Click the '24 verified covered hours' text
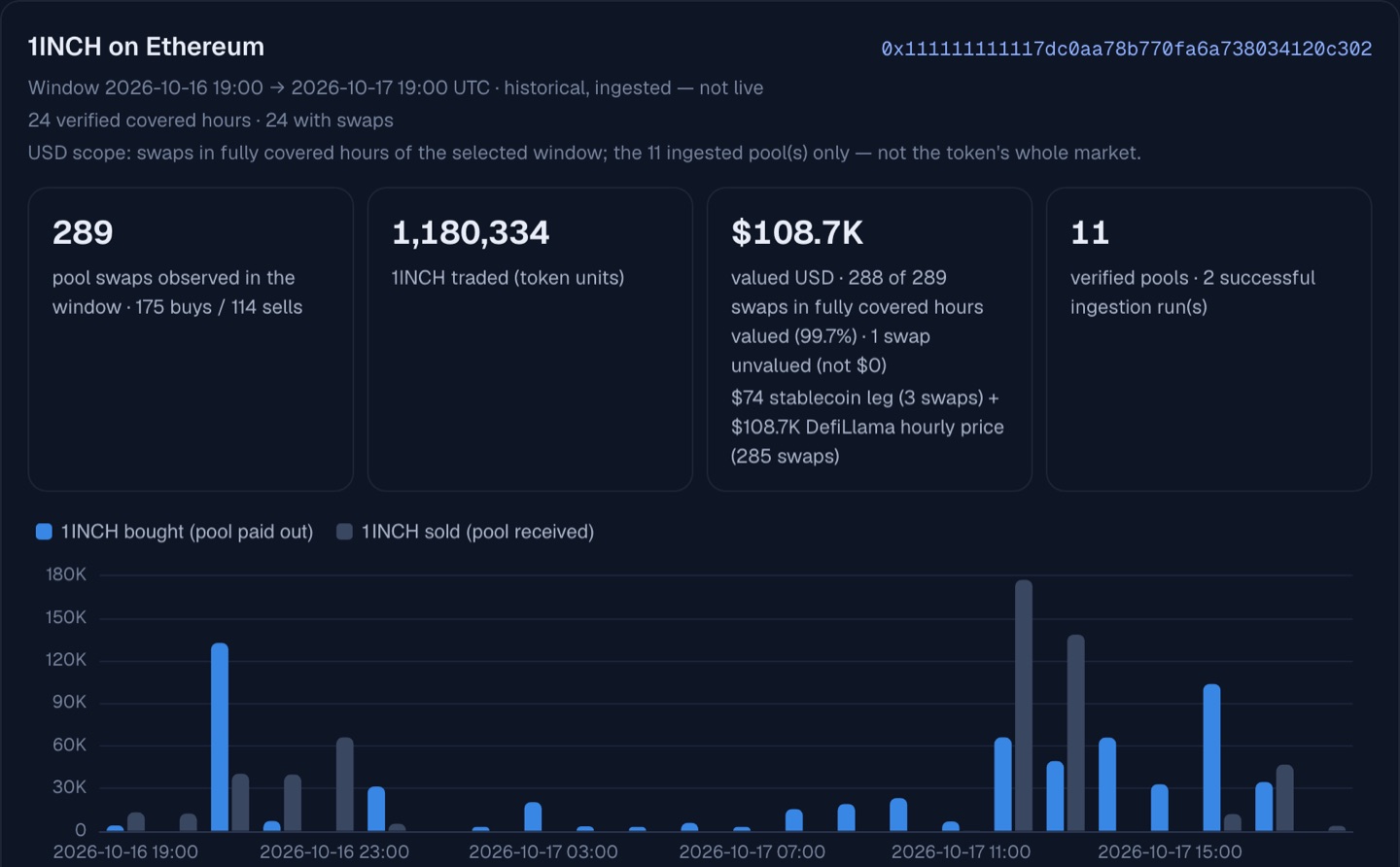Viewport: 1400px width, 867px height. point(139,121)
